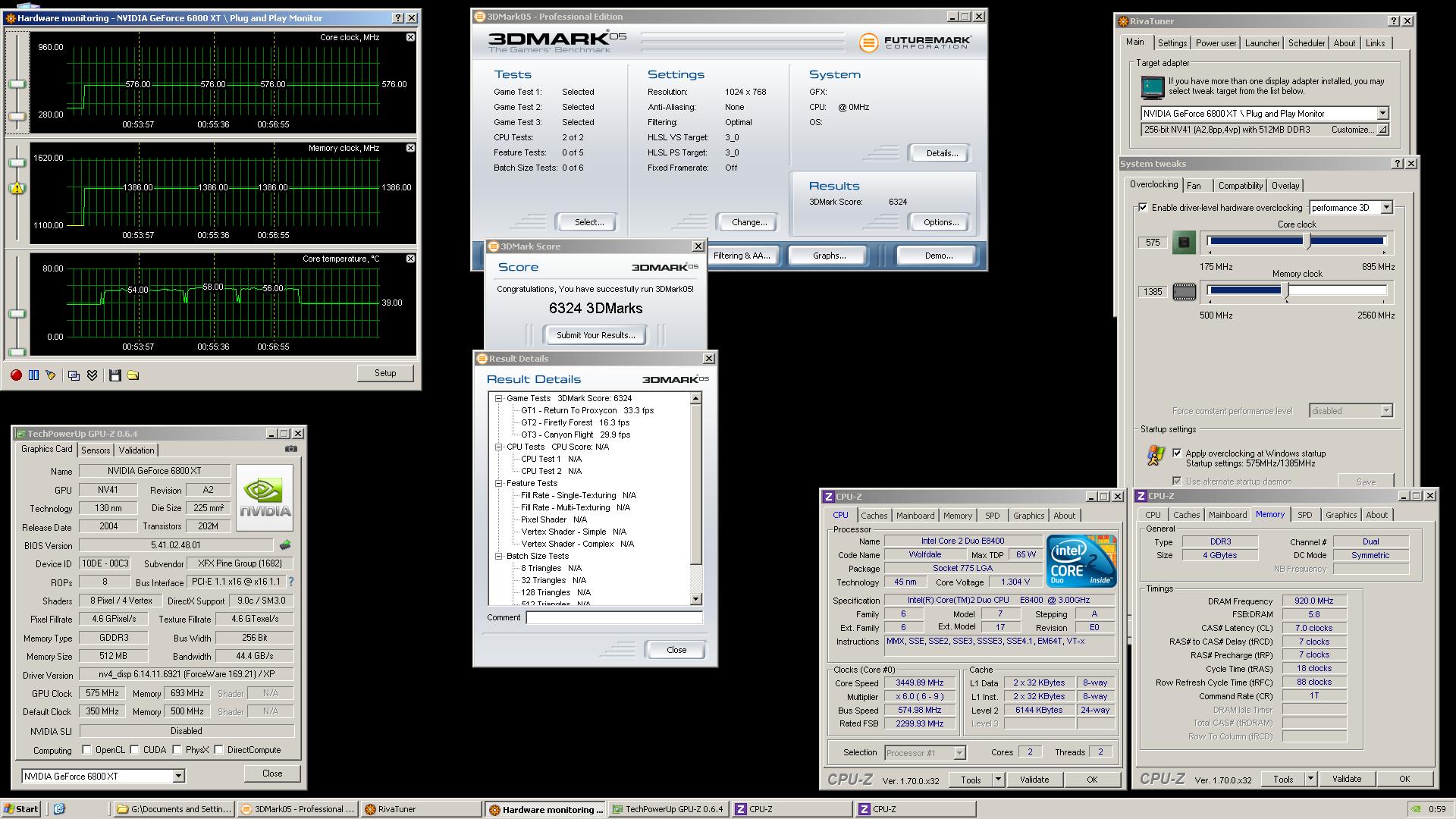This screenshot has height=819, width=1456.
Task: Click the double down-arrow icon in monitoring toolbar
Action: [x=92, y=375]
